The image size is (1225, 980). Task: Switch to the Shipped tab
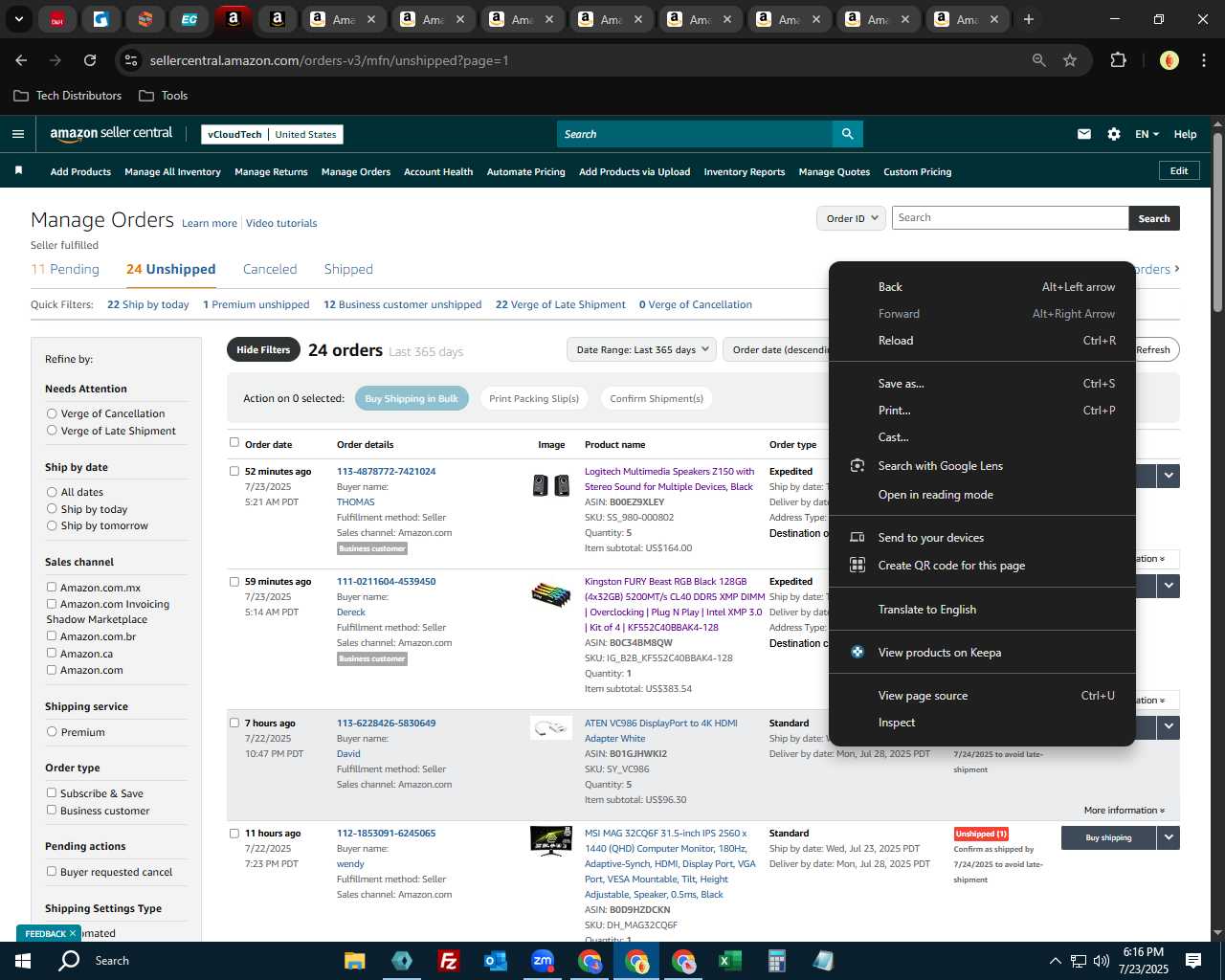tap(348, 269)
